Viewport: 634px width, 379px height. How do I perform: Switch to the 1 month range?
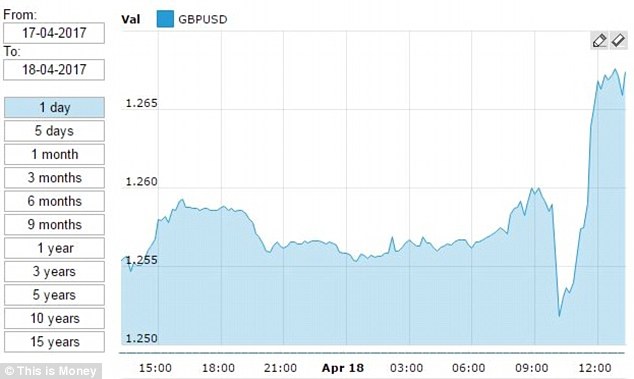click(54, 155)
